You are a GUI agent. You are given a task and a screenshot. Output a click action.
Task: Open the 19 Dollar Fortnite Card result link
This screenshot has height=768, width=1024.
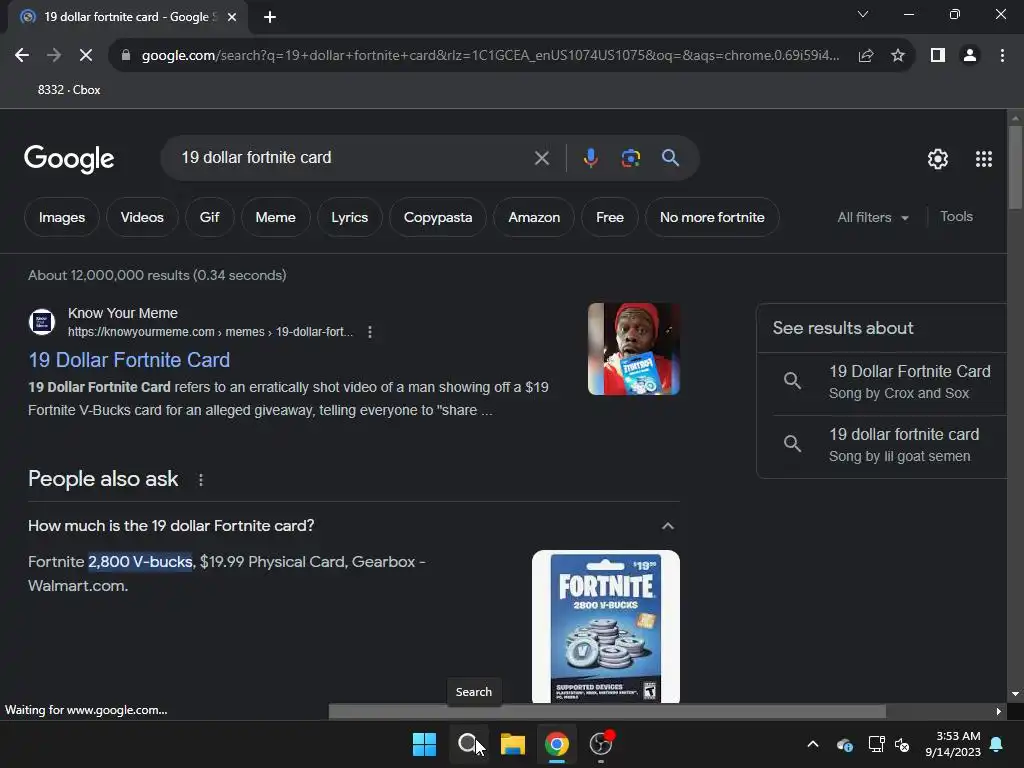point(129,360)
